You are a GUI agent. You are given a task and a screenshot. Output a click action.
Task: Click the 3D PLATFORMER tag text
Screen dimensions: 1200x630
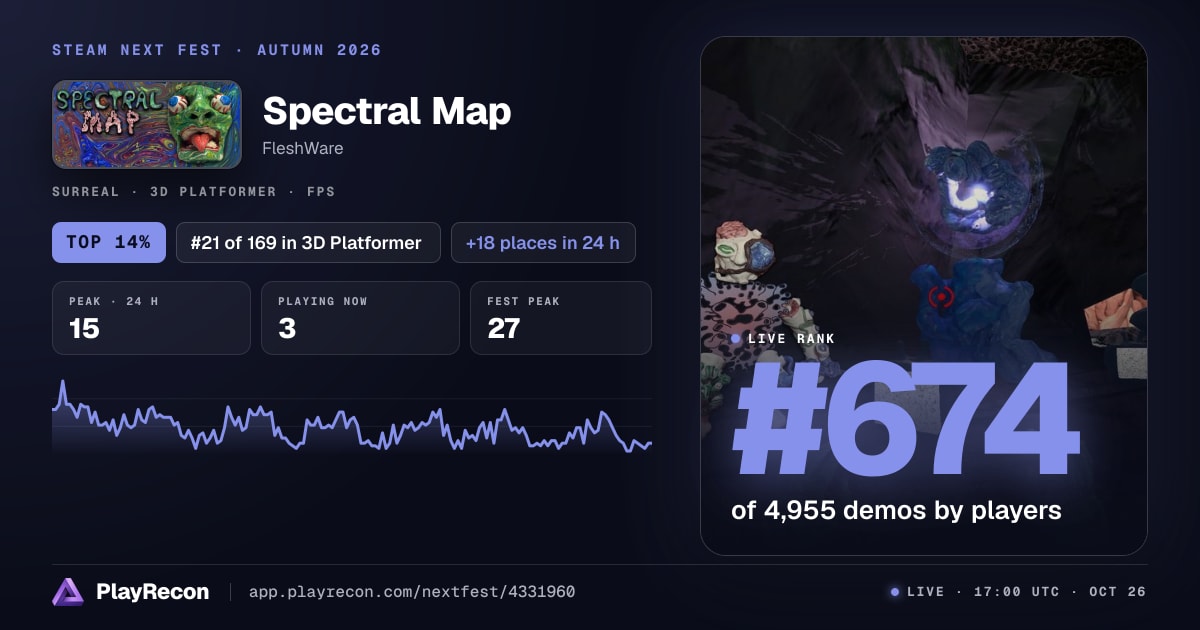point(212,191)
